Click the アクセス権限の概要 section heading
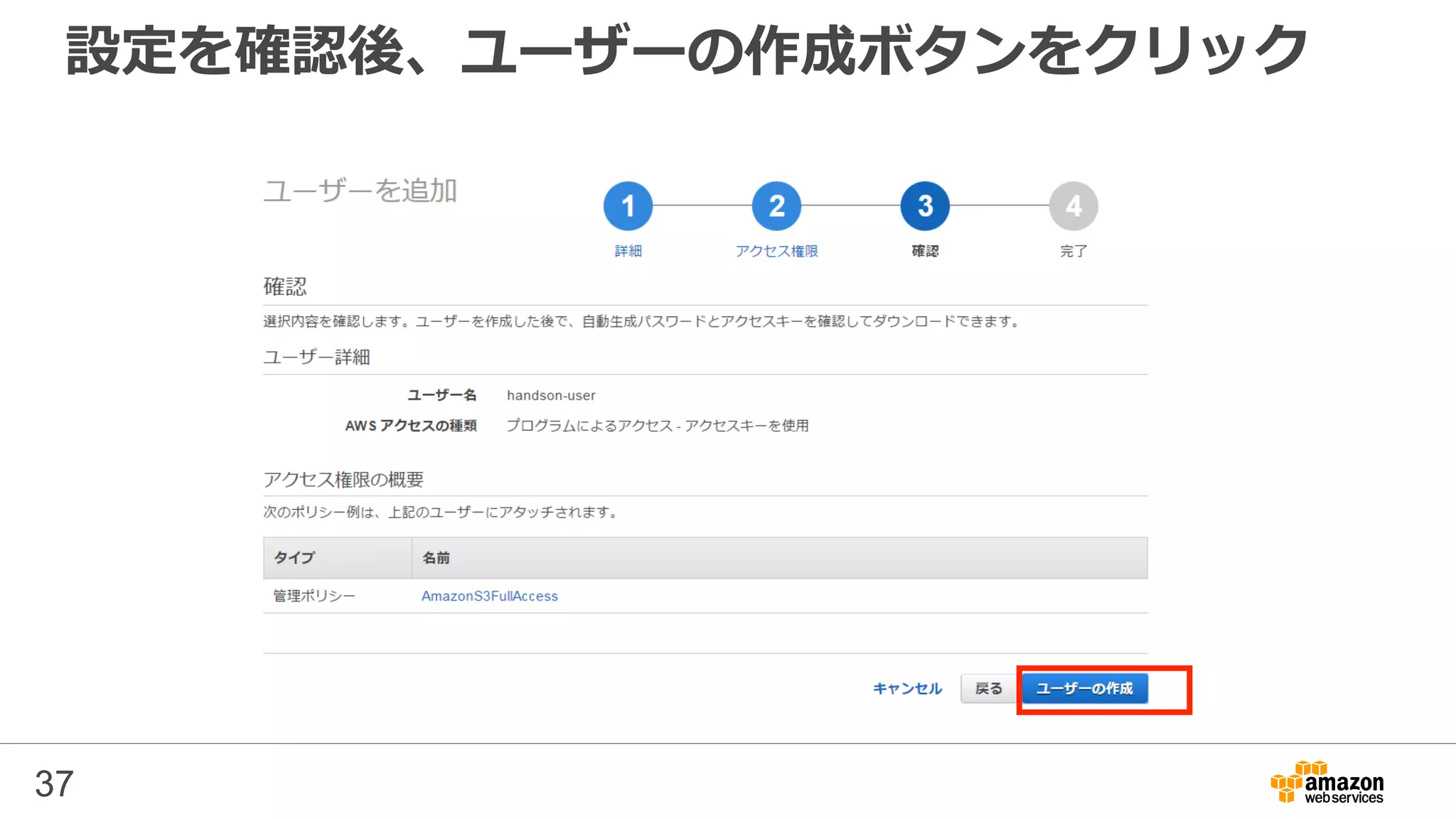Screen dimensions: 1456x819 click(343, 479)
